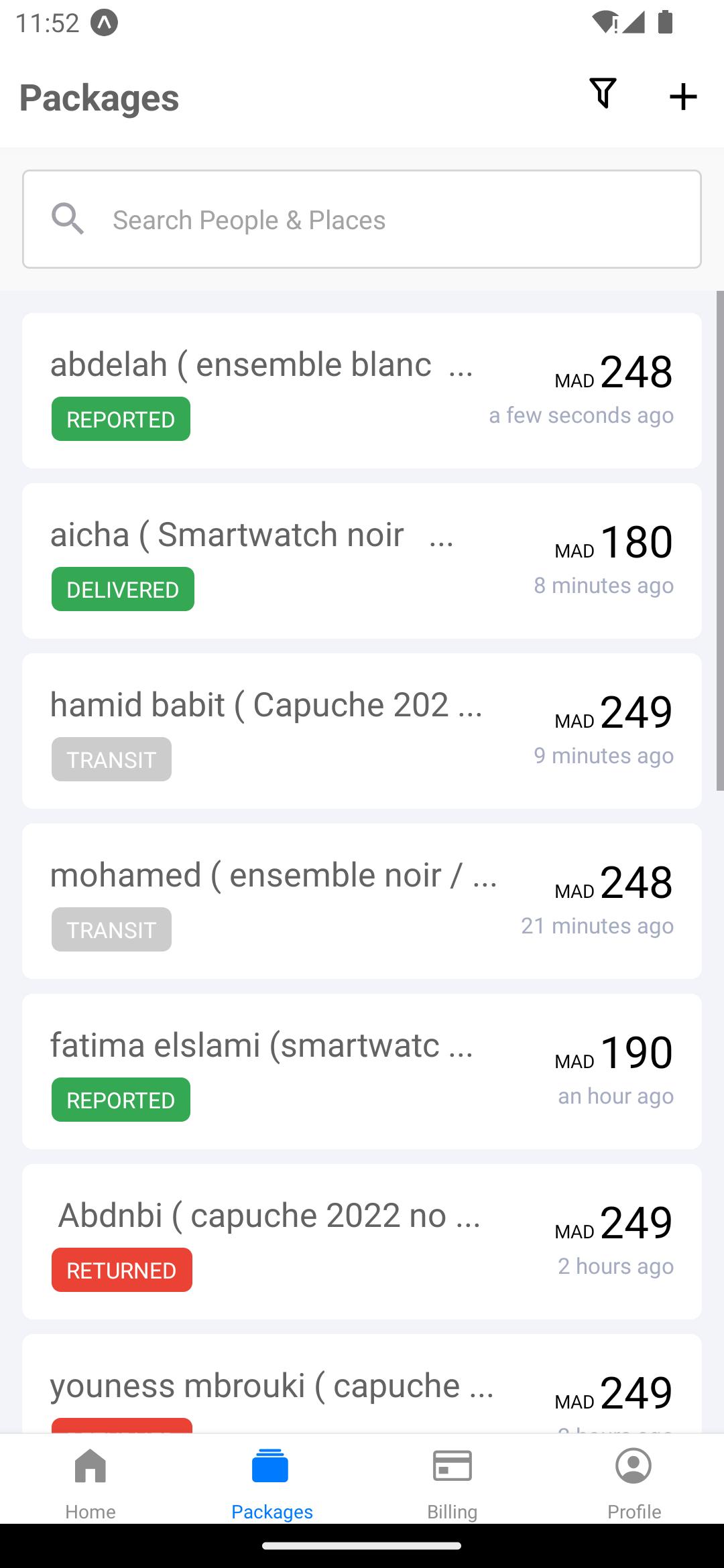Open the Billing tab
This screenshot has width=724, height=1568.
click(x=452, y=1482)
